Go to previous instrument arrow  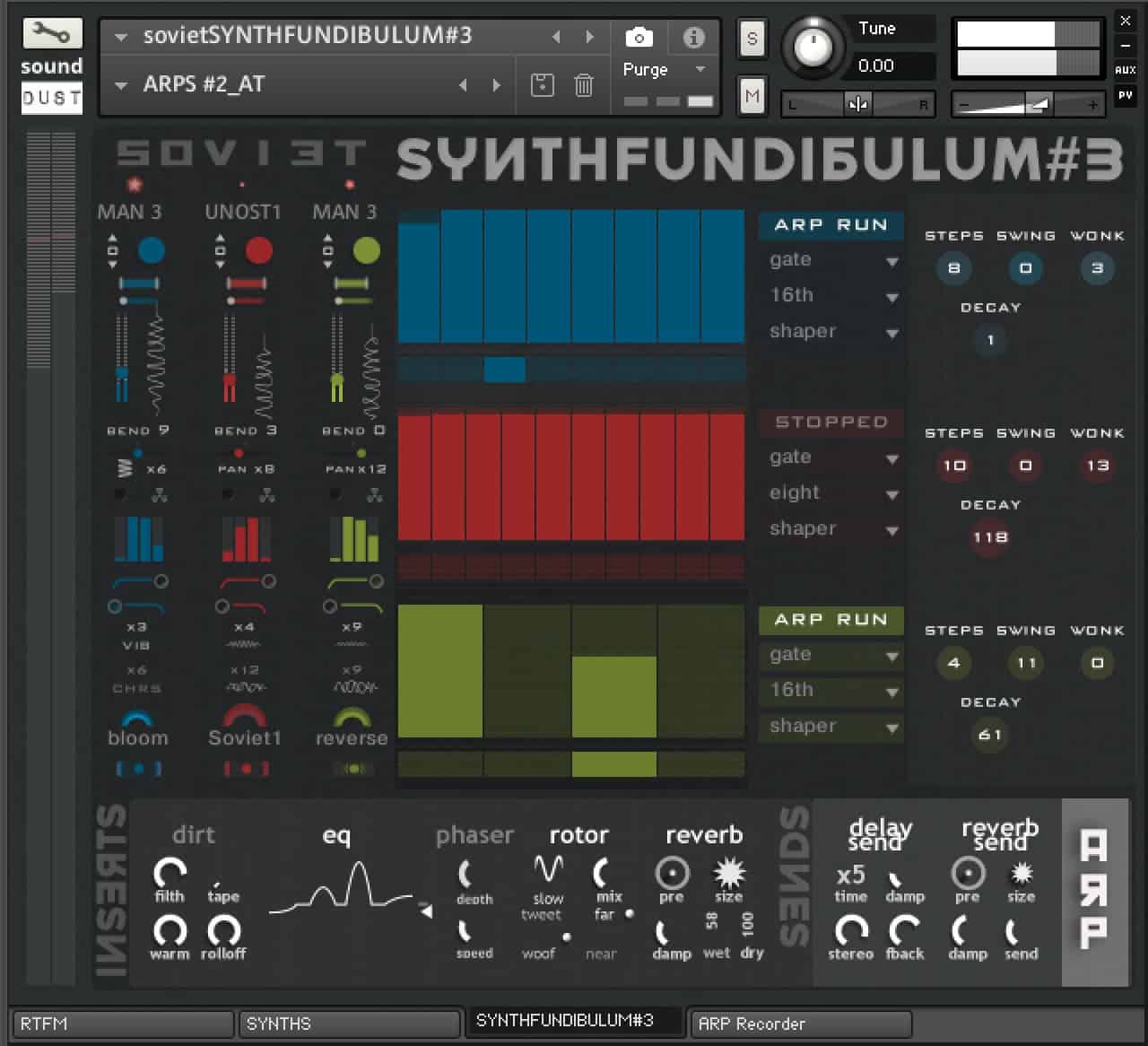(x=556, y=37)
